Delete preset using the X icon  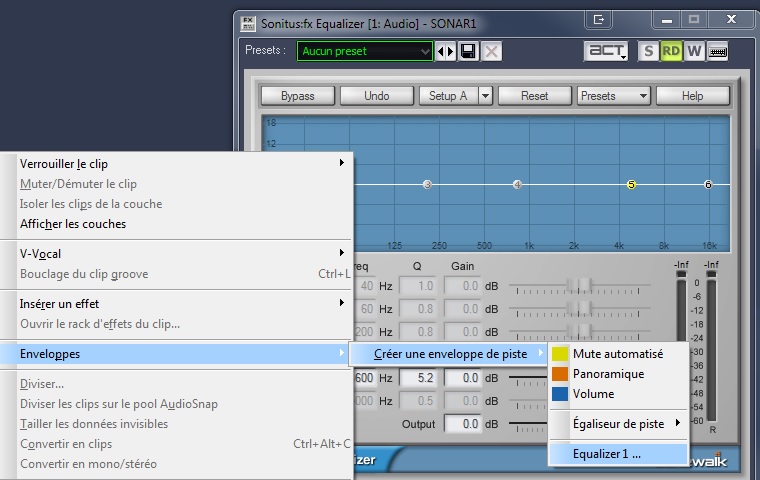[x=491, y=51]
